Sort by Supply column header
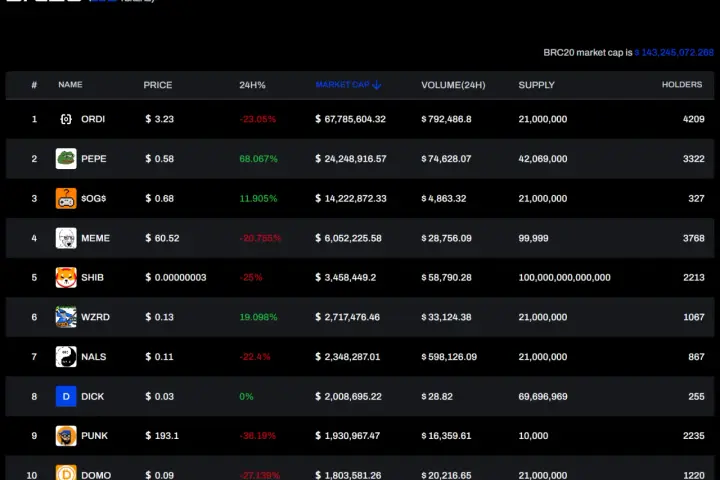 click(536, 85)
